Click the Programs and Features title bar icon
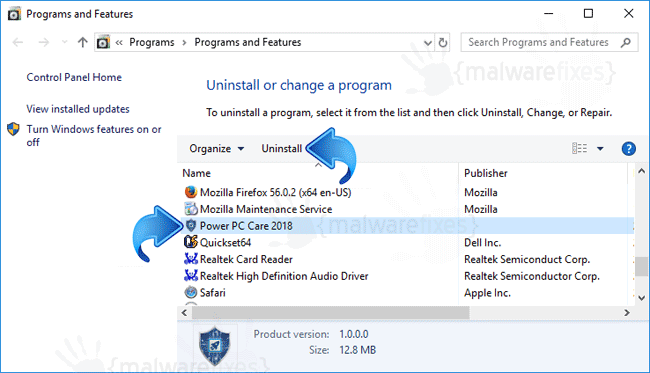 pyautogui.click(x=14, y=14)
